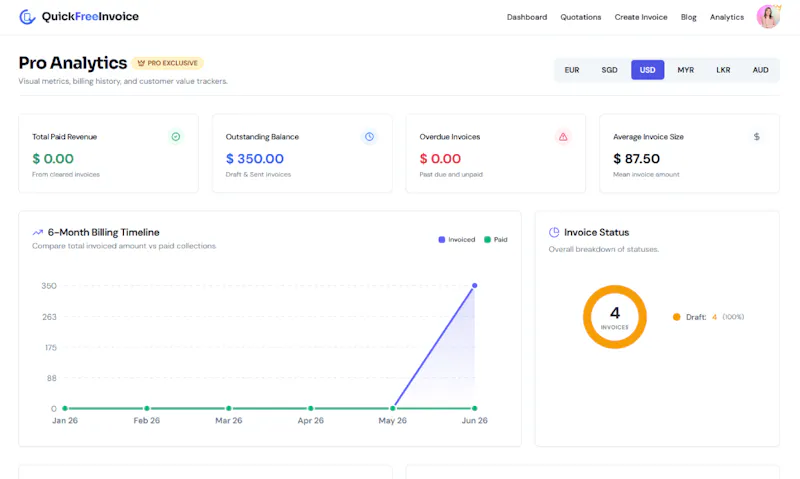
Task: Switch currency to AUD
Action: [760, 70]
